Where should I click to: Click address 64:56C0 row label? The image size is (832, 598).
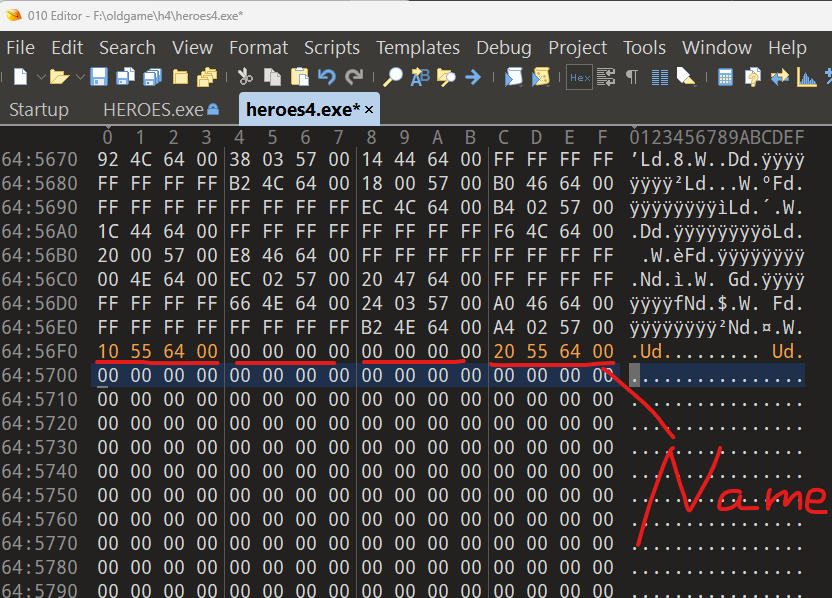40,279
